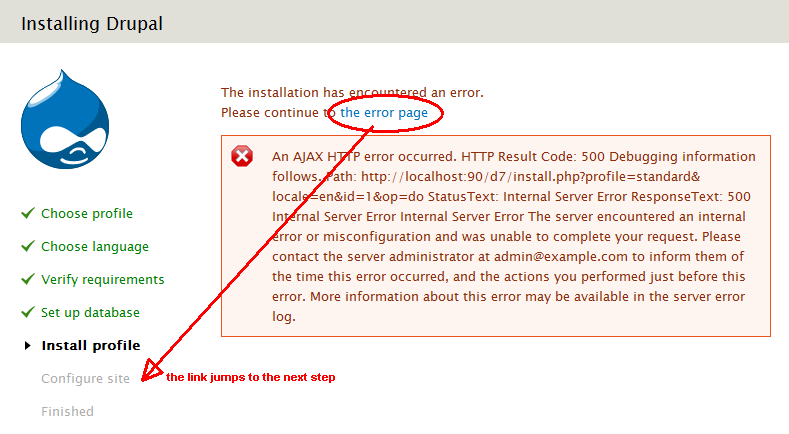Select the Choose profile step
Image resolution: width=789 pixels, height=434 pixels.
pos(87,213)
